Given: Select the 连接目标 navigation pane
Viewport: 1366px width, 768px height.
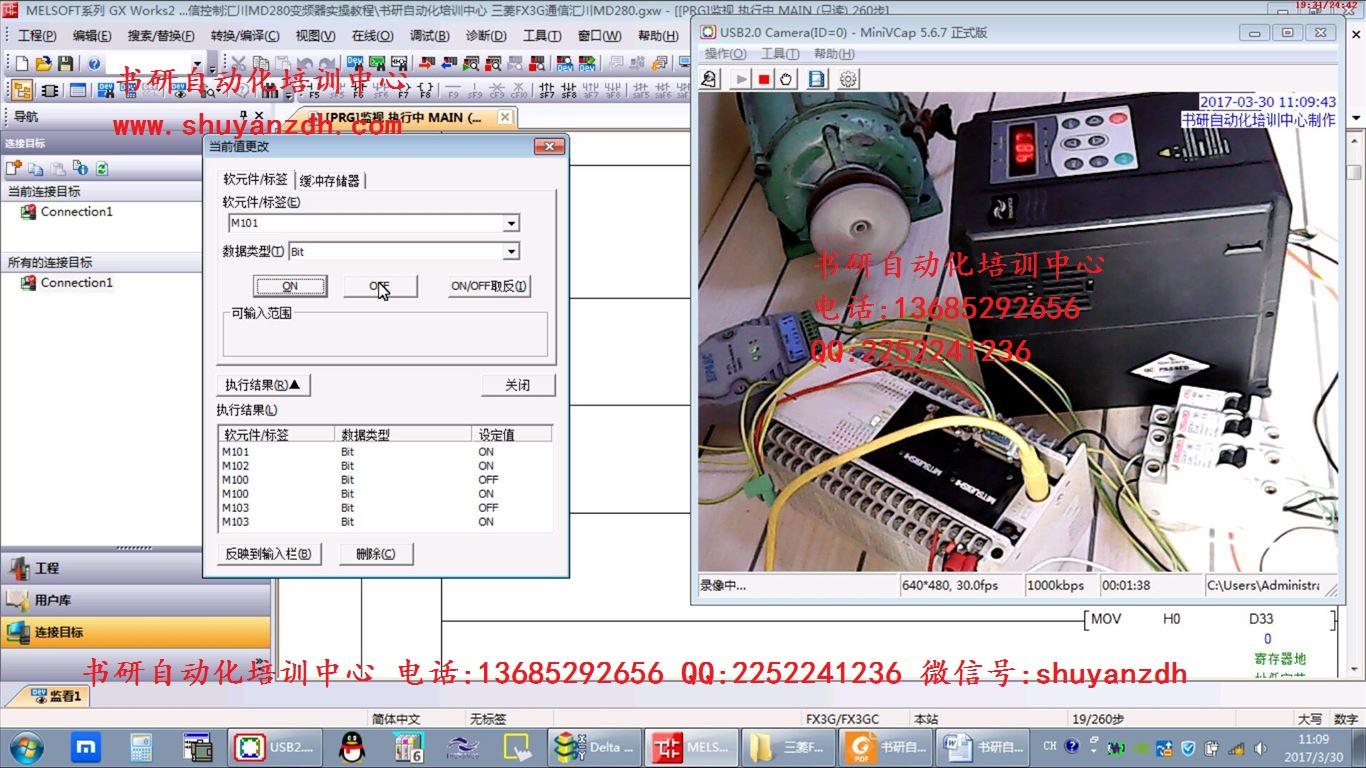Looking at the screenshot, I should (135, 632).
